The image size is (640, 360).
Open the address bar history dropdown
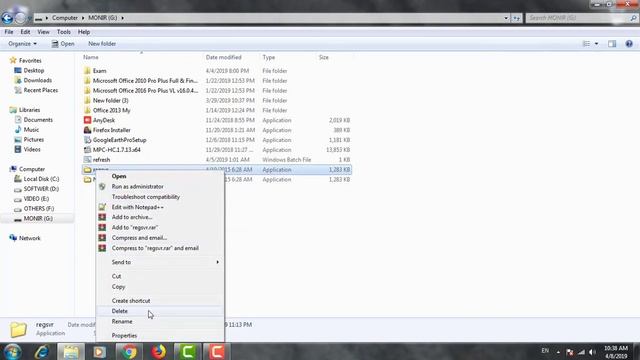pyautogui.click(x=506, y=18)
